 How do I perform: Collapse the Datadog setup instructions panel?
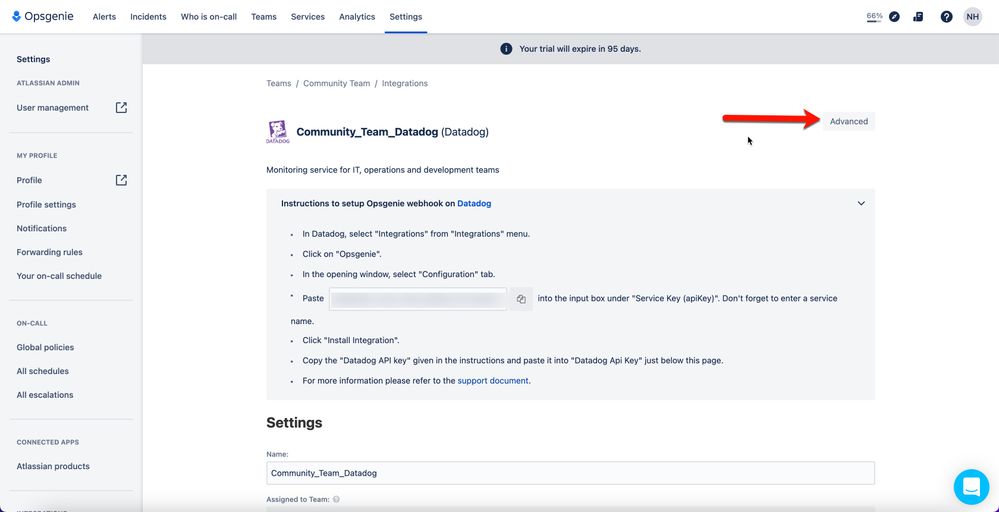861,204
